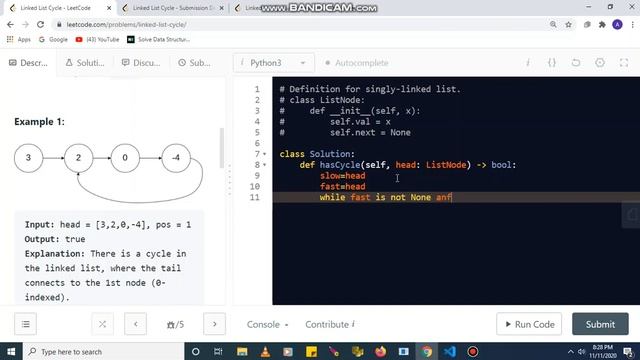The width and height of the screenshot is (640, 360).
Task: Switch to Linked List Cycle Submission browser tab
Action: click(x=173, y=8)
